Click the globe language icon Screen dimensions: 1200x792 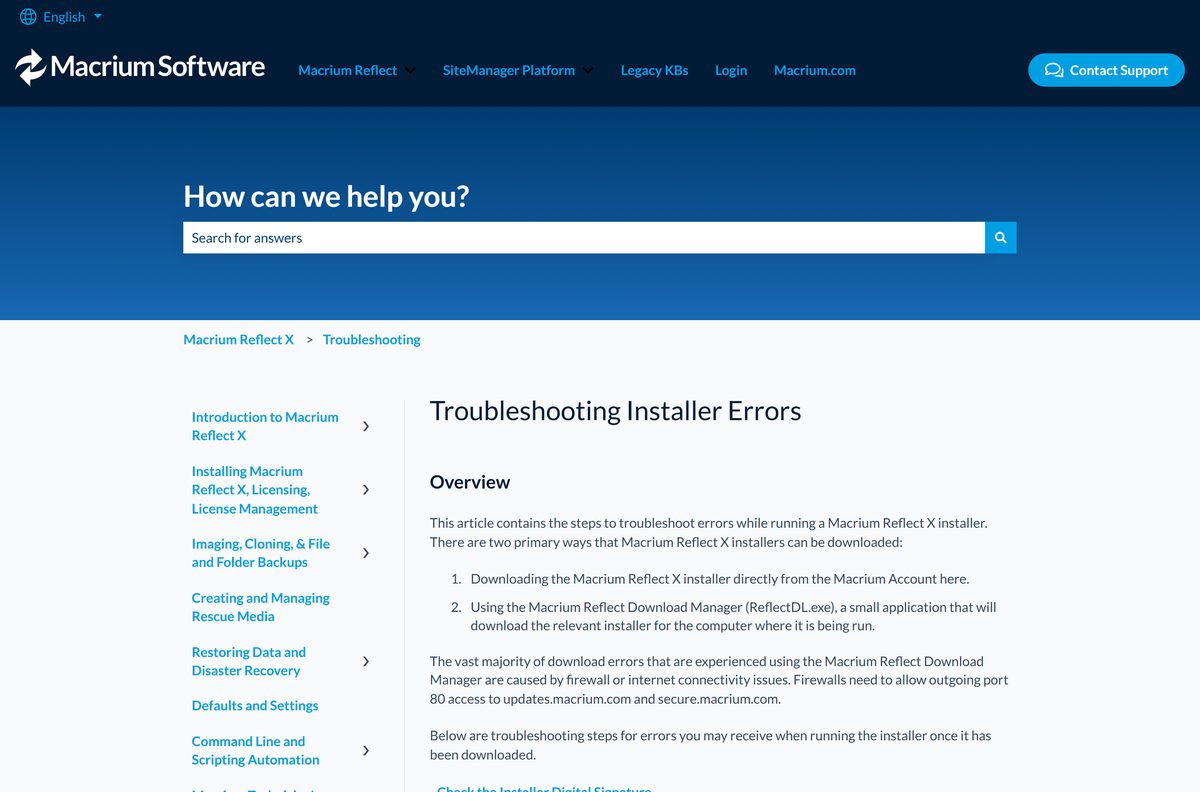pyautogui.click(x=28, y=17)
